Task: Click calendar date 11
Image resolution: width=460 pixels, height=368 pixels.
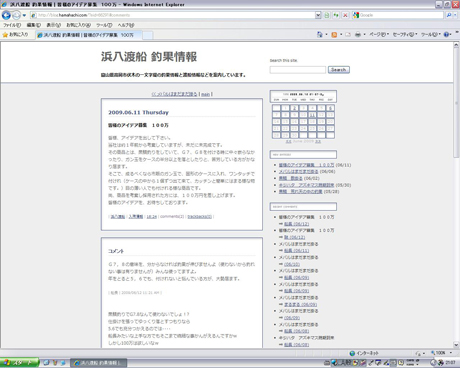Action: point(312,115)
